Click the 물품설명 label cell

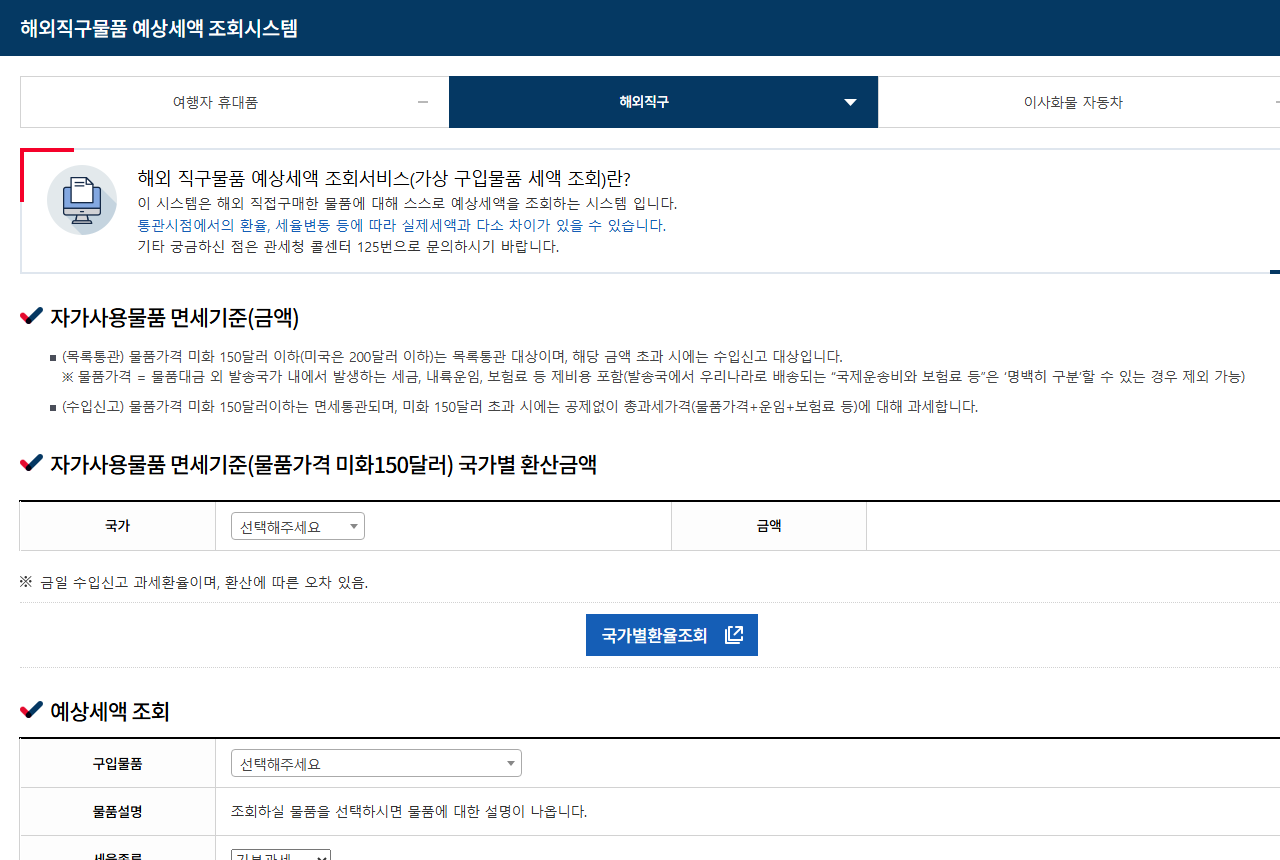point(118,811)
